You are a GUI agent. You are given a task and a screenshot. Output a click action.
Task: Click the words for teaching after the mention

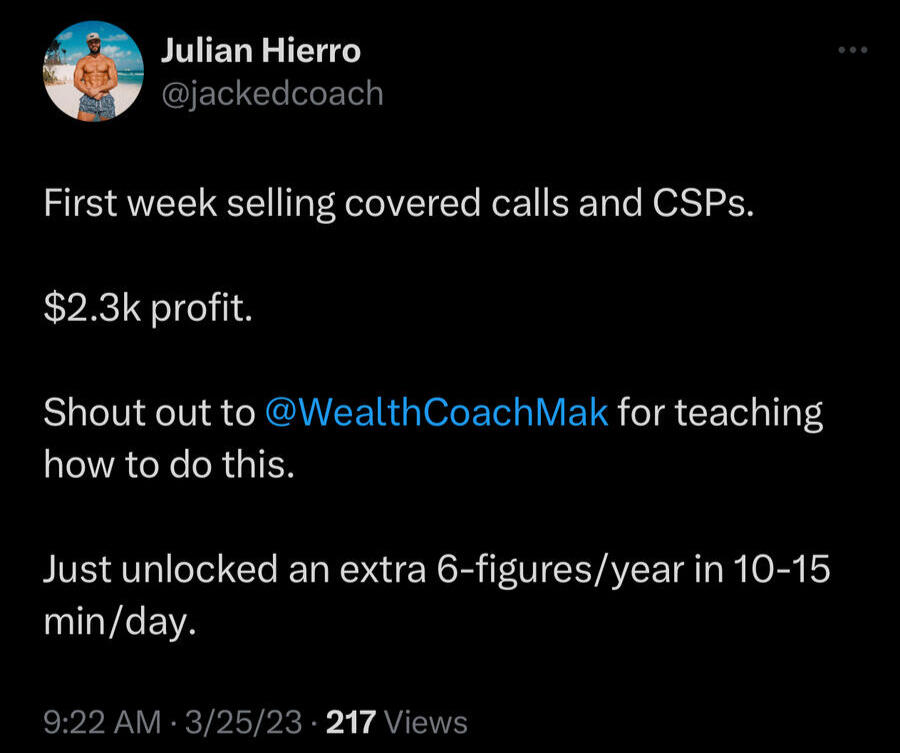pyautogui.click(x=720, y=412)
